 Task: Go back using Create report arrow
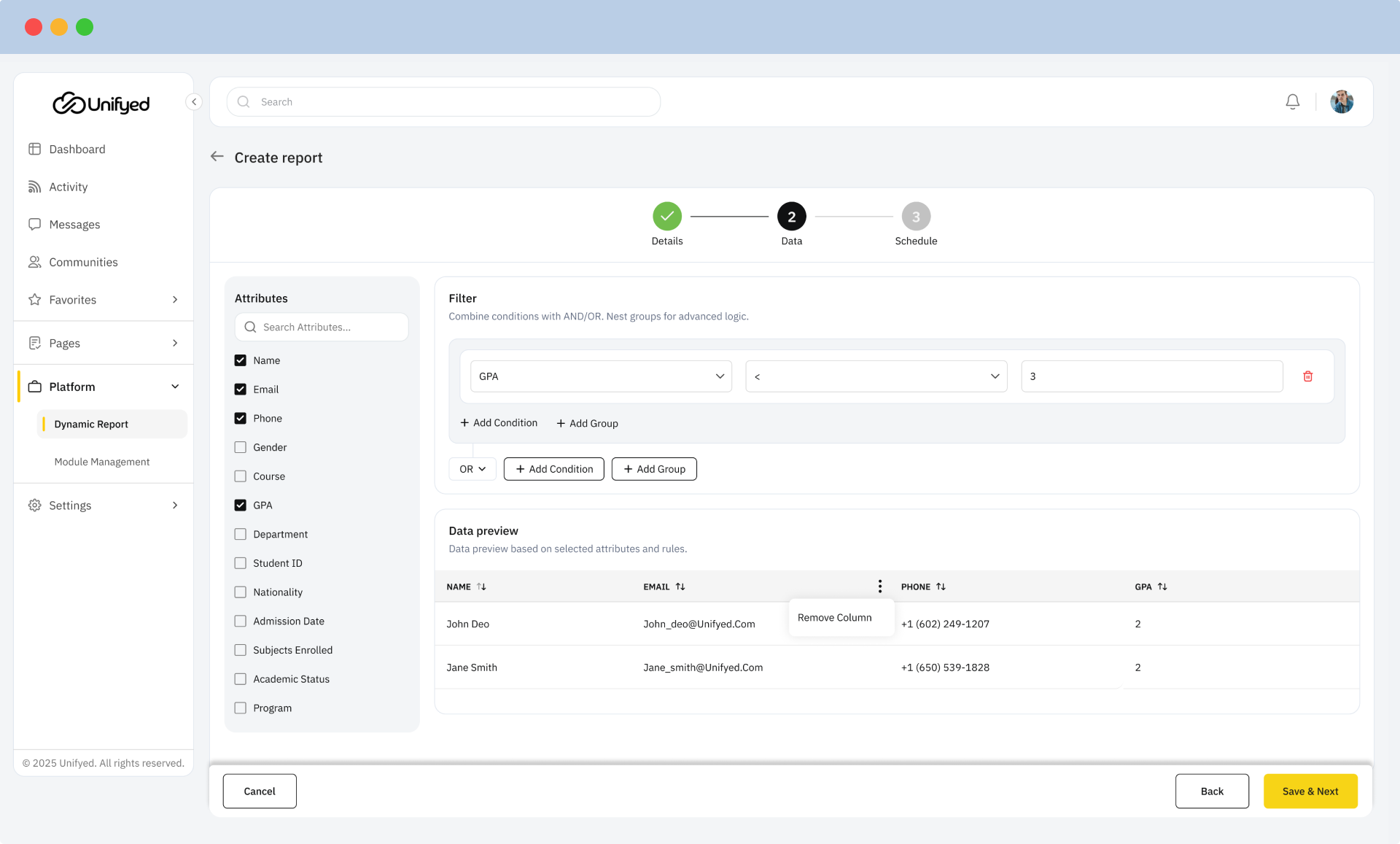pyautogui.click(x=217, y=157)
